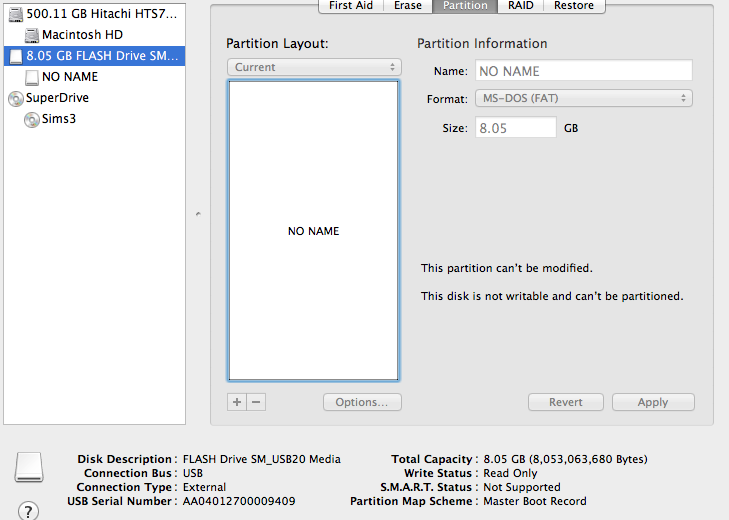The height and width of the screenshot is (520, 729).
Task: Click the 'Partition Information' heading
Action: [x=482, y=44]
